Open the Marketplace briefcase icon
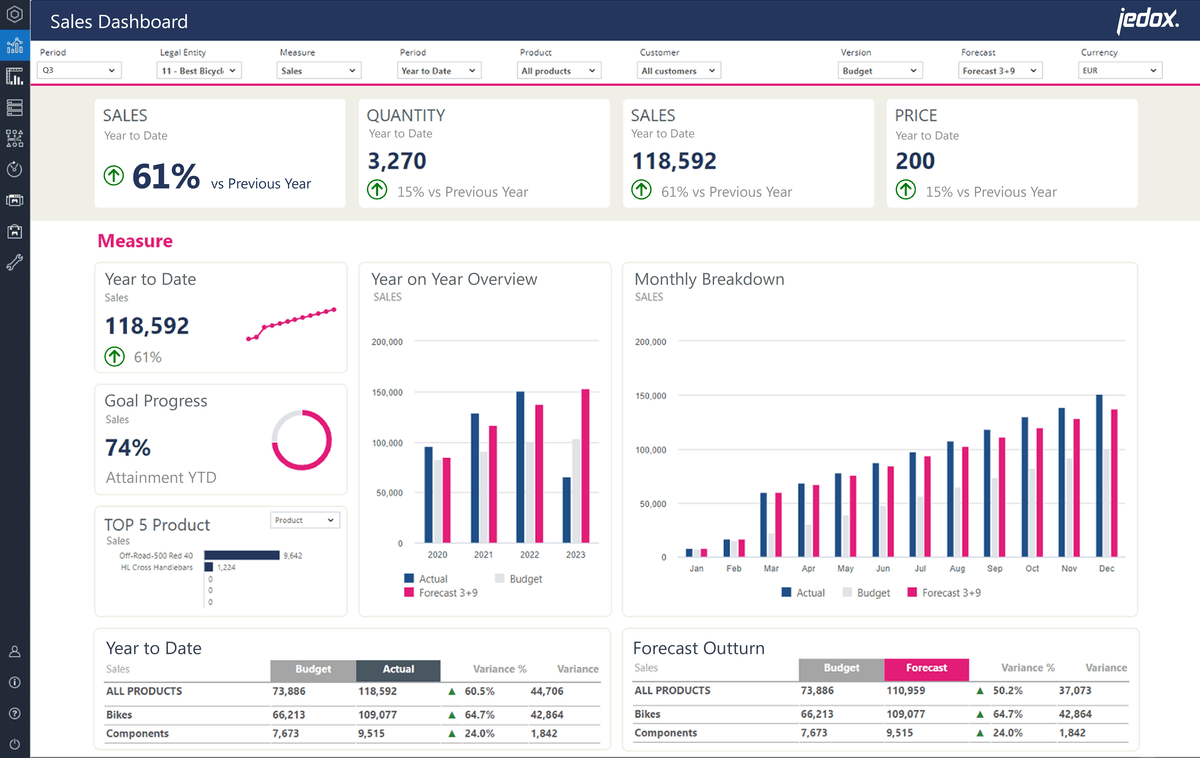The image size is (1200, 758). coord(14,230)
